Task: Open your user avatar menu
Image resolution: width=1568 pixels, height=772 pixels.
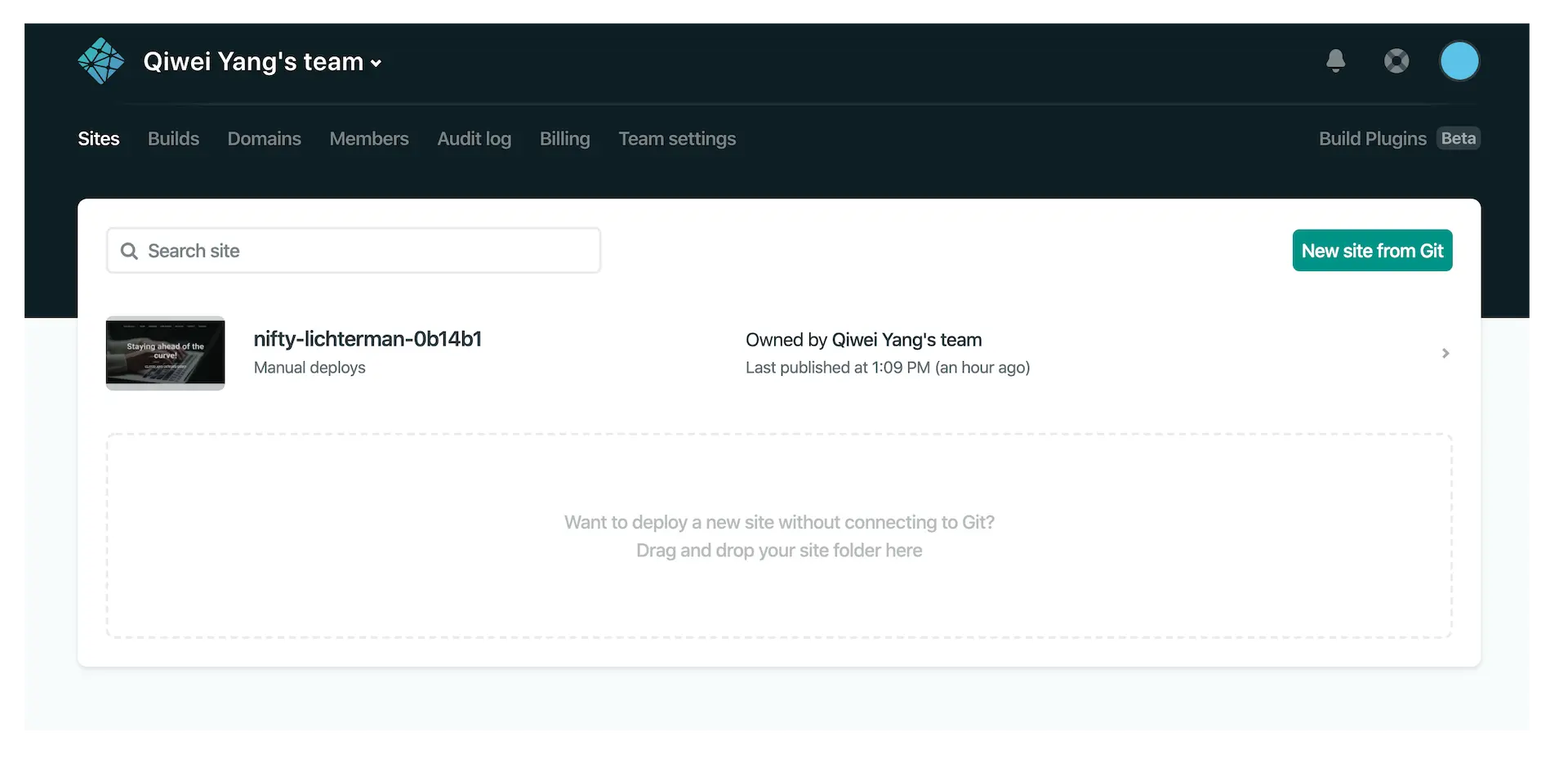Action: tap(1459, 60)
